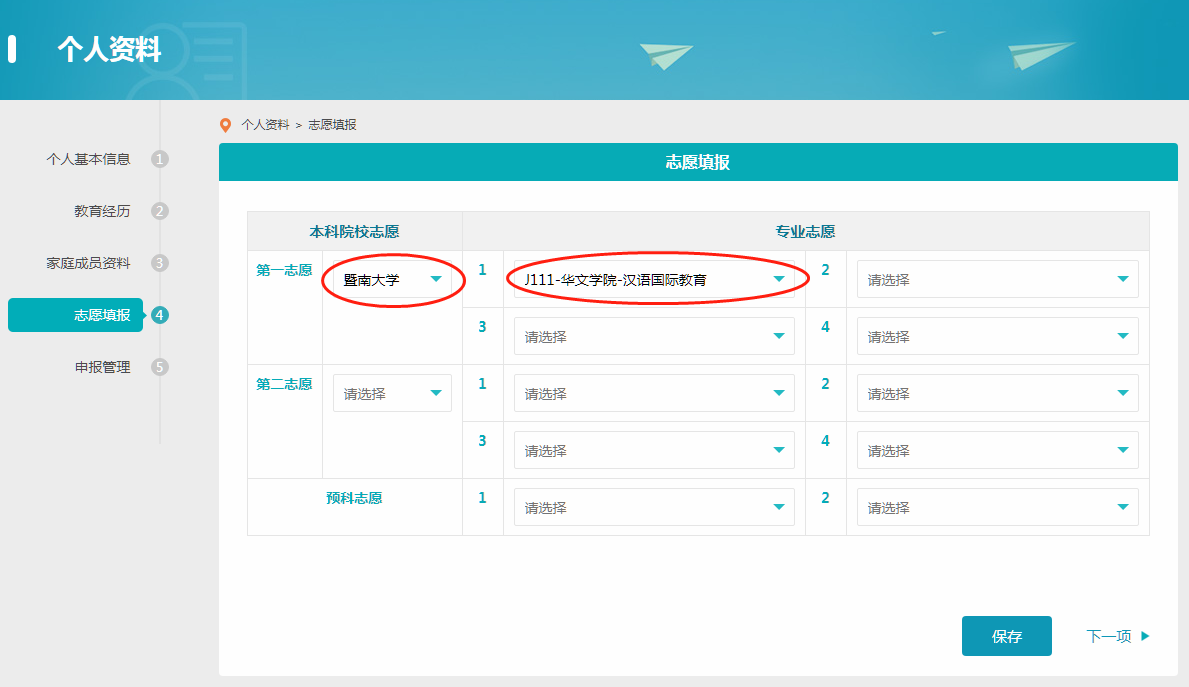Open step 1 个人基本信息 in sidebar
The width and height of the screenshot is (1189, 687).
pyautogui.click(x=88, y=159)
